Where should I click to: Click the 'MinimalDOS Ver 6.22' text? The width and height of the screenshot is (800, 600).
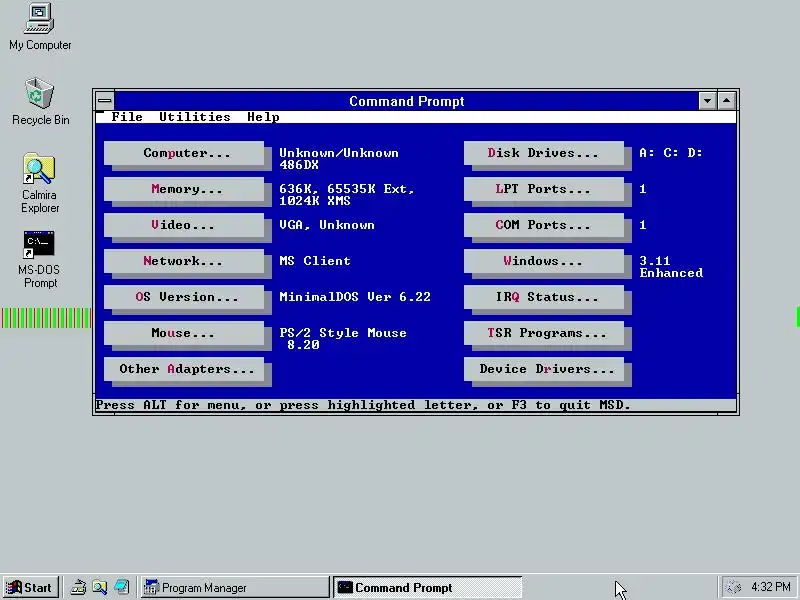pos(355,297)
